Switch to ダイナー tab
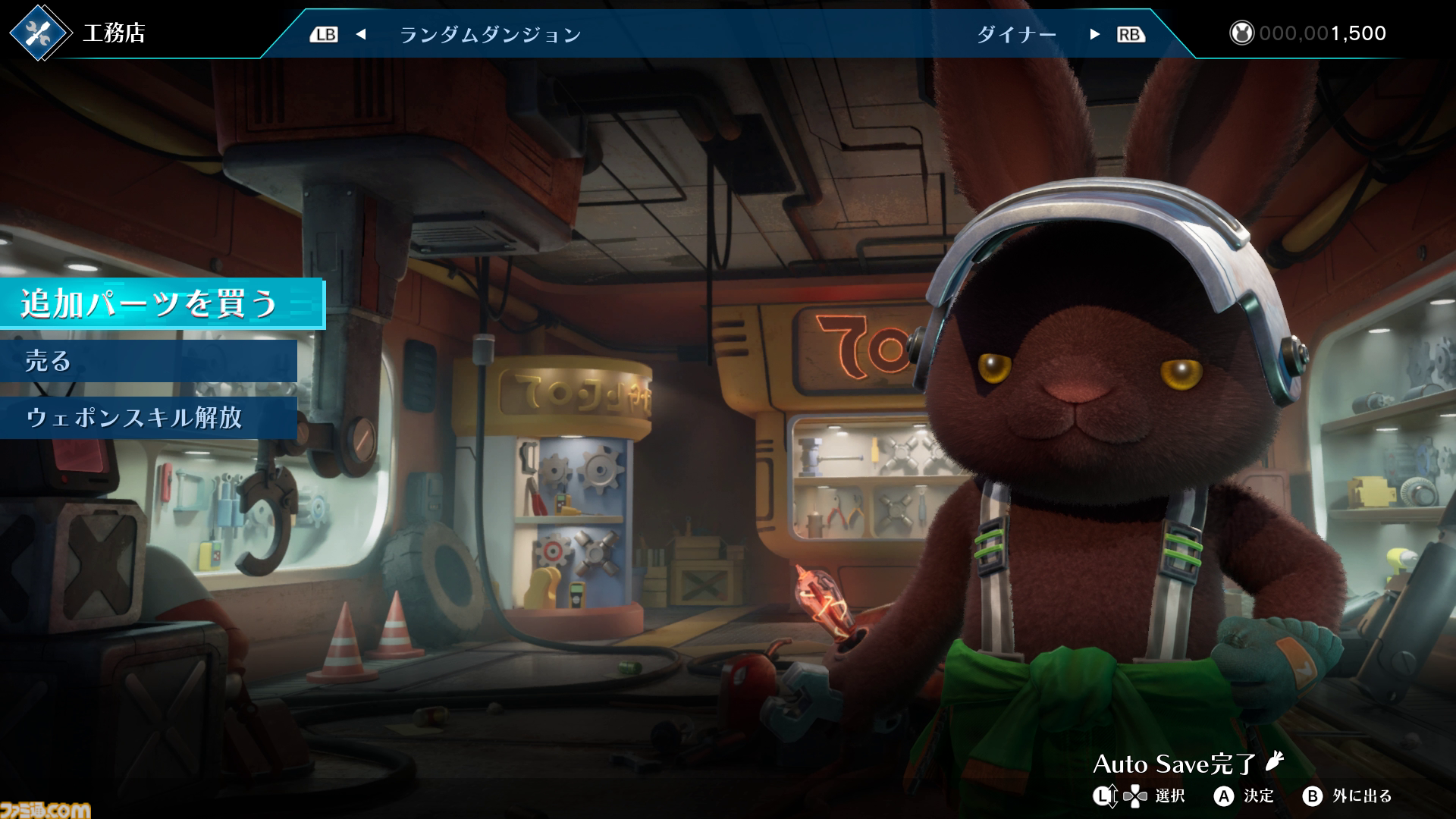This screenshot has width=1456, height=819. pos(1016,34)
